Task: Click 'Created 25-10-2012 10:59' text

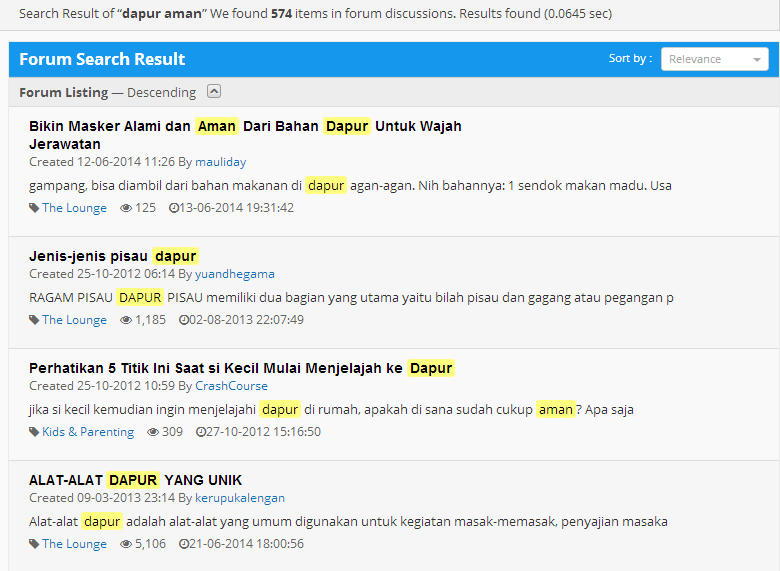Action: (102, 385)
